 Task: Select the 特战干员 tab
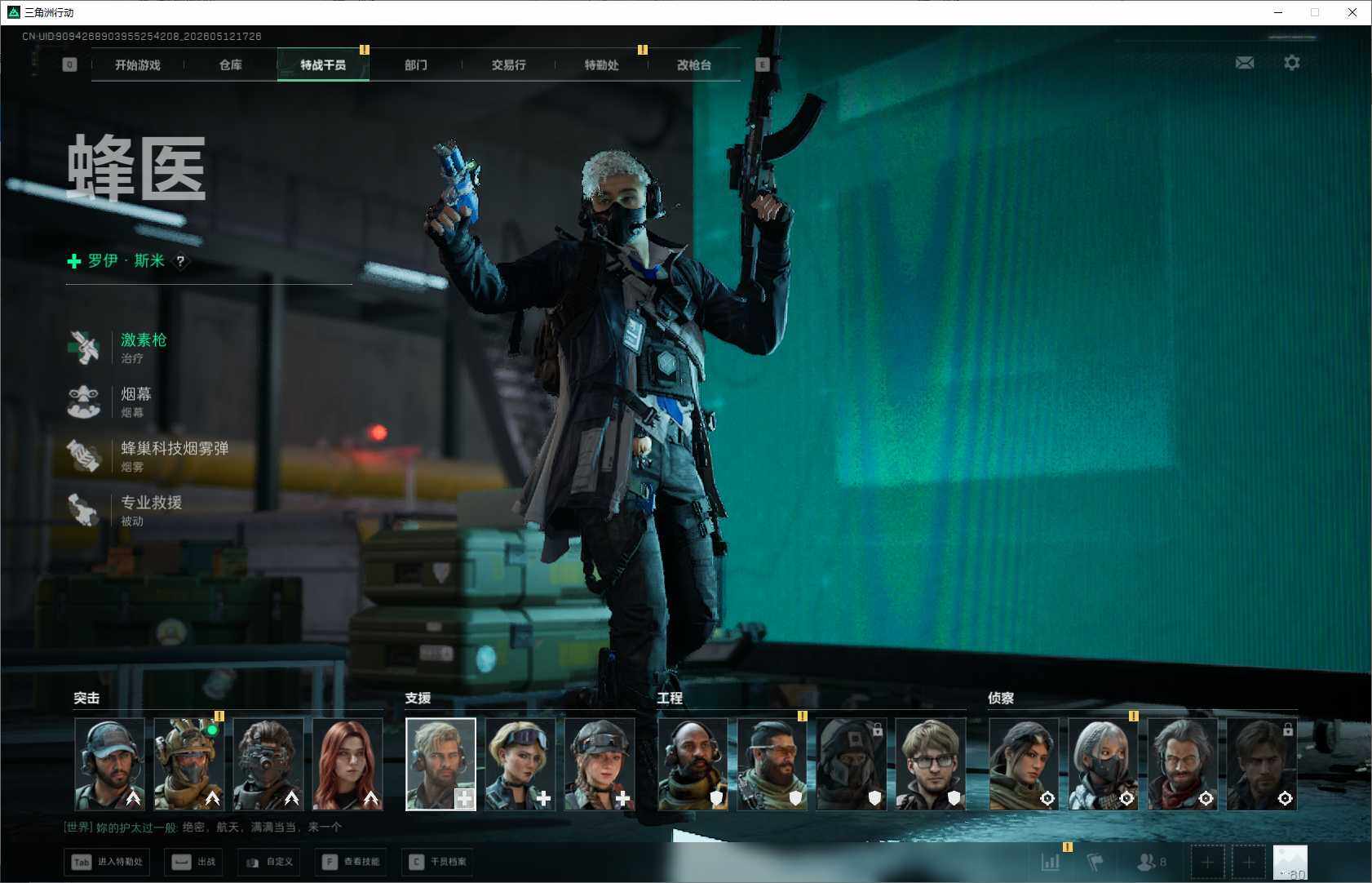(323, 64)
